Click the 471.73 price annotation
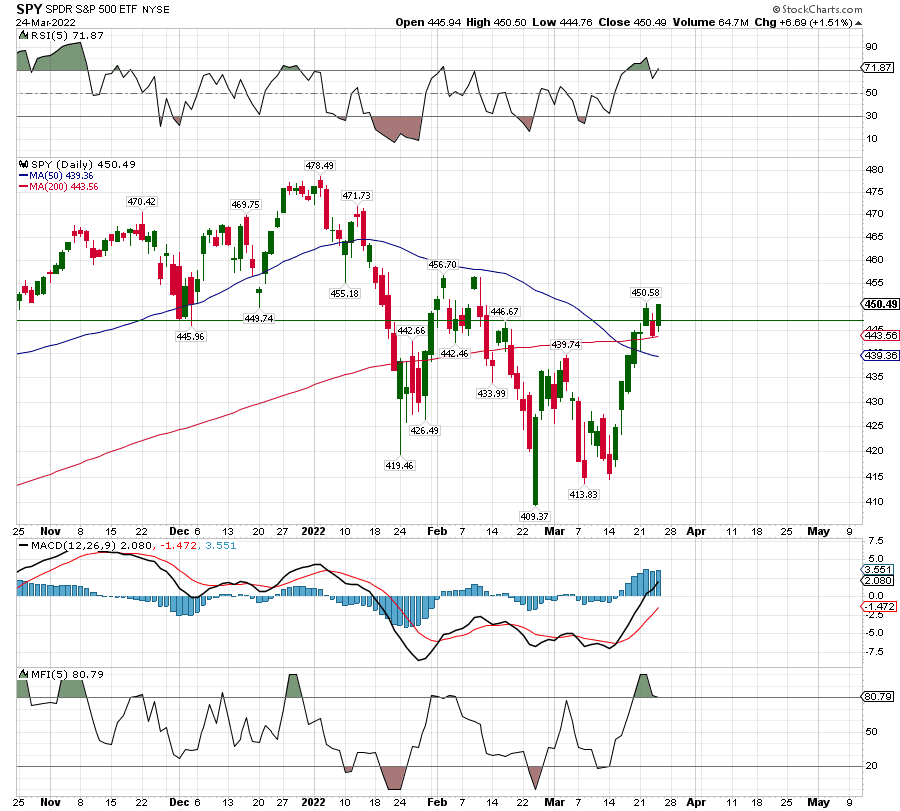Viewport: 900px width, 811px height. click(x=356, y=196)
